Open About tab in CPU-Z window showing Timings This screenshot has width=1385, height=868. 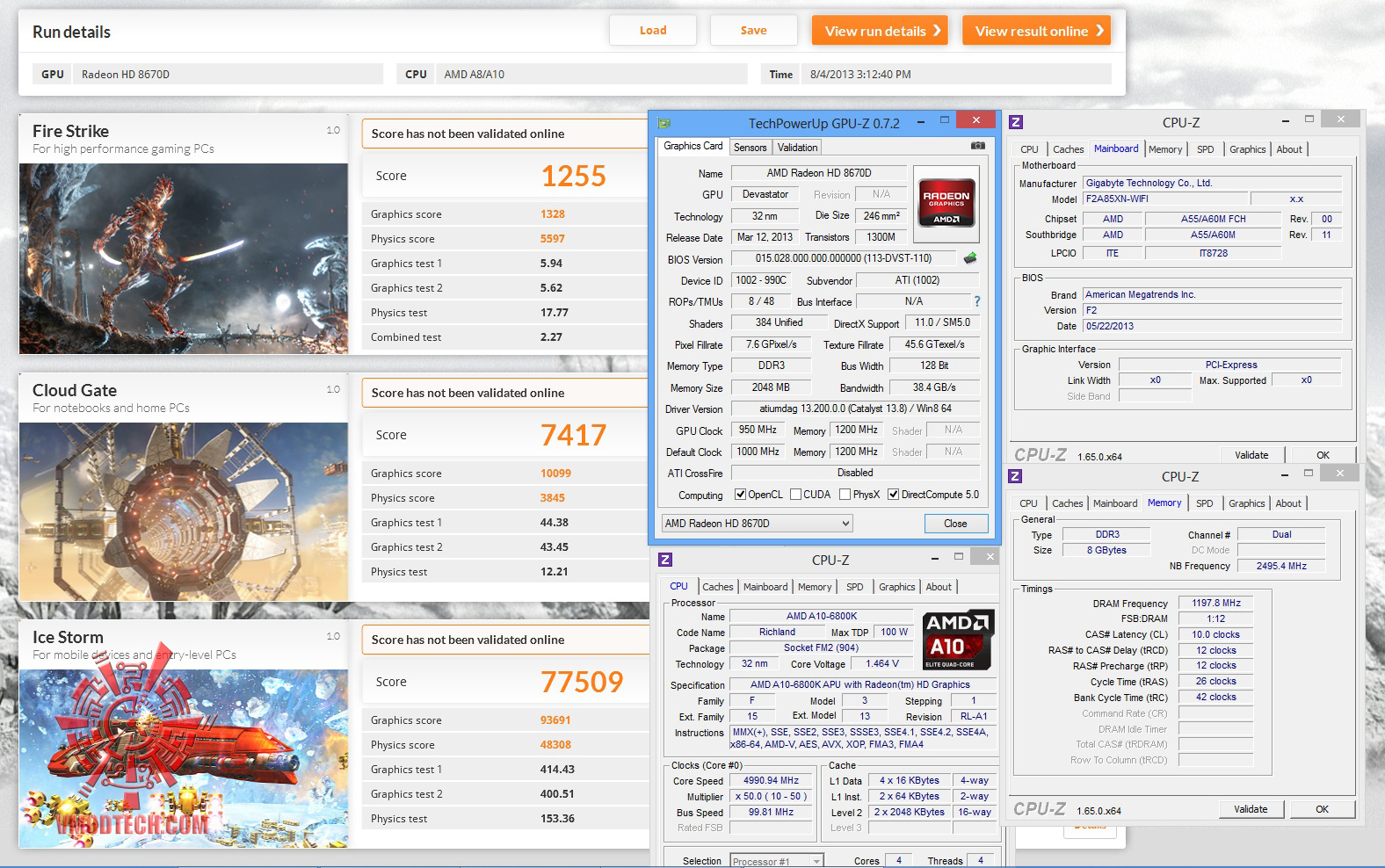point(1288,503)
